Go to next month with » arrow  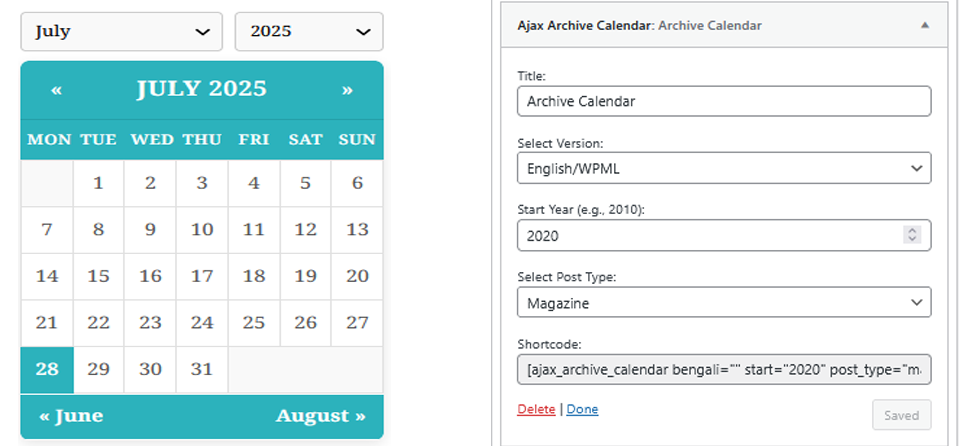347,90
